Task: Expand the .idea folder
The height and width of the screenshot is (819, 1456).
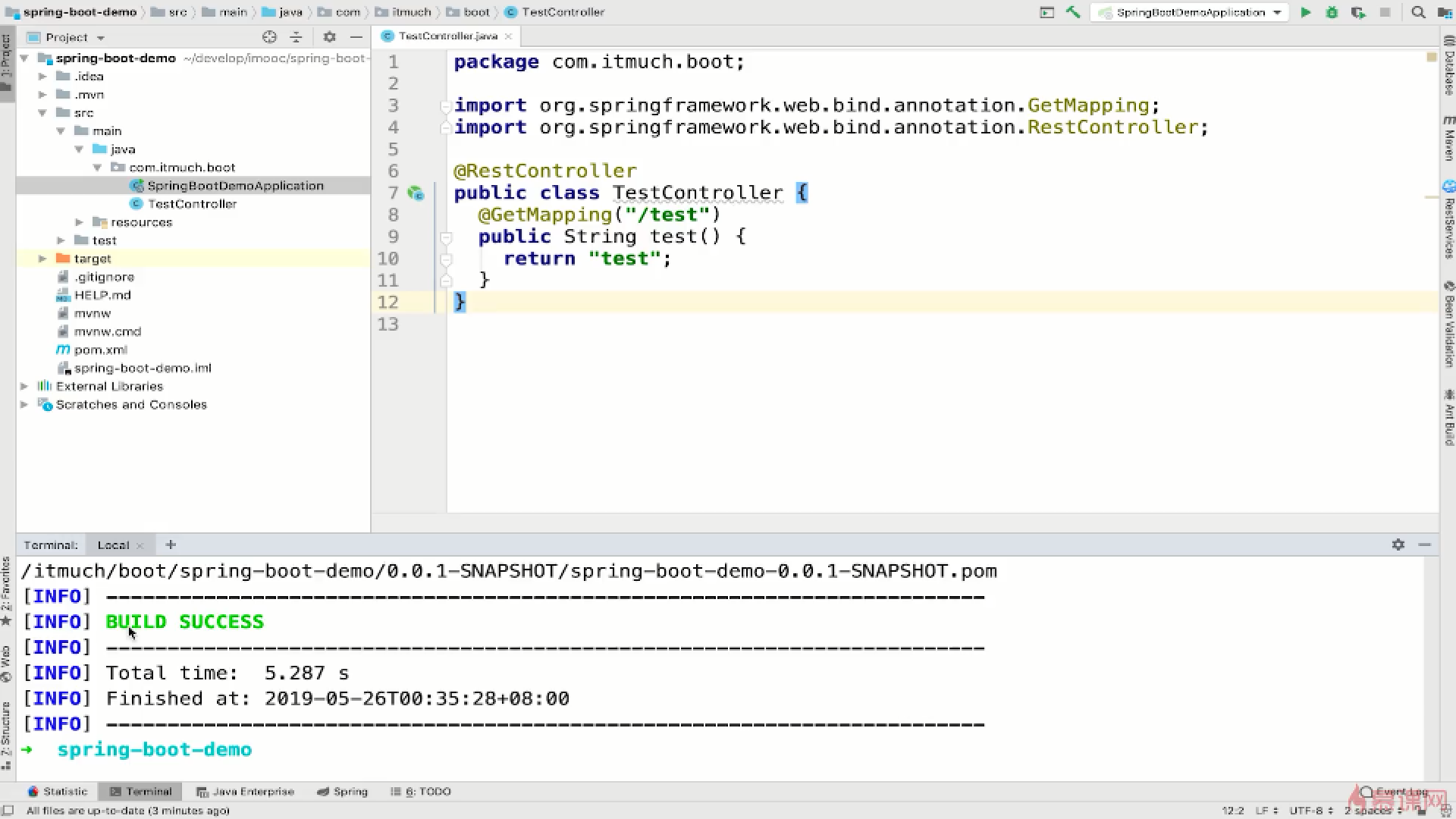Action: pyautogui.click(x=42, y=77)
